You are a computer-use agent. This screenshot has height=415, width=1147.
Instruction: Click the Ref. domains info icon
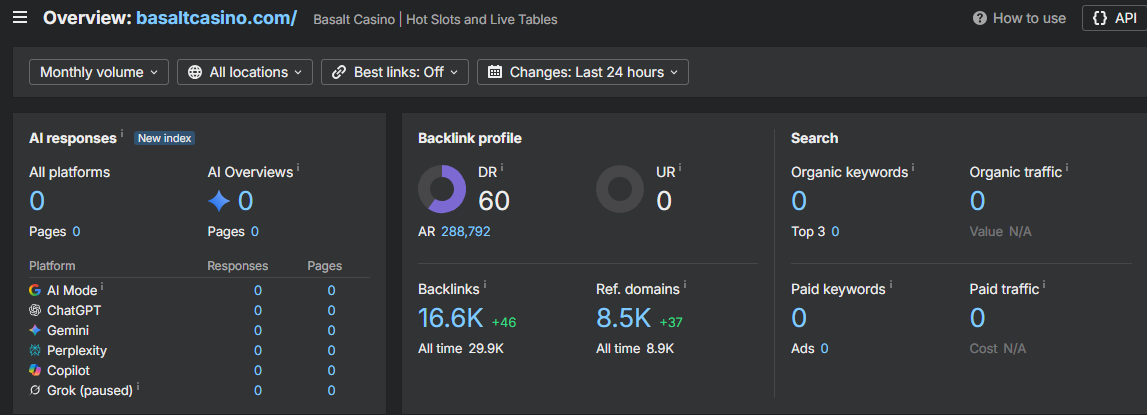click(x=685, y=285)
